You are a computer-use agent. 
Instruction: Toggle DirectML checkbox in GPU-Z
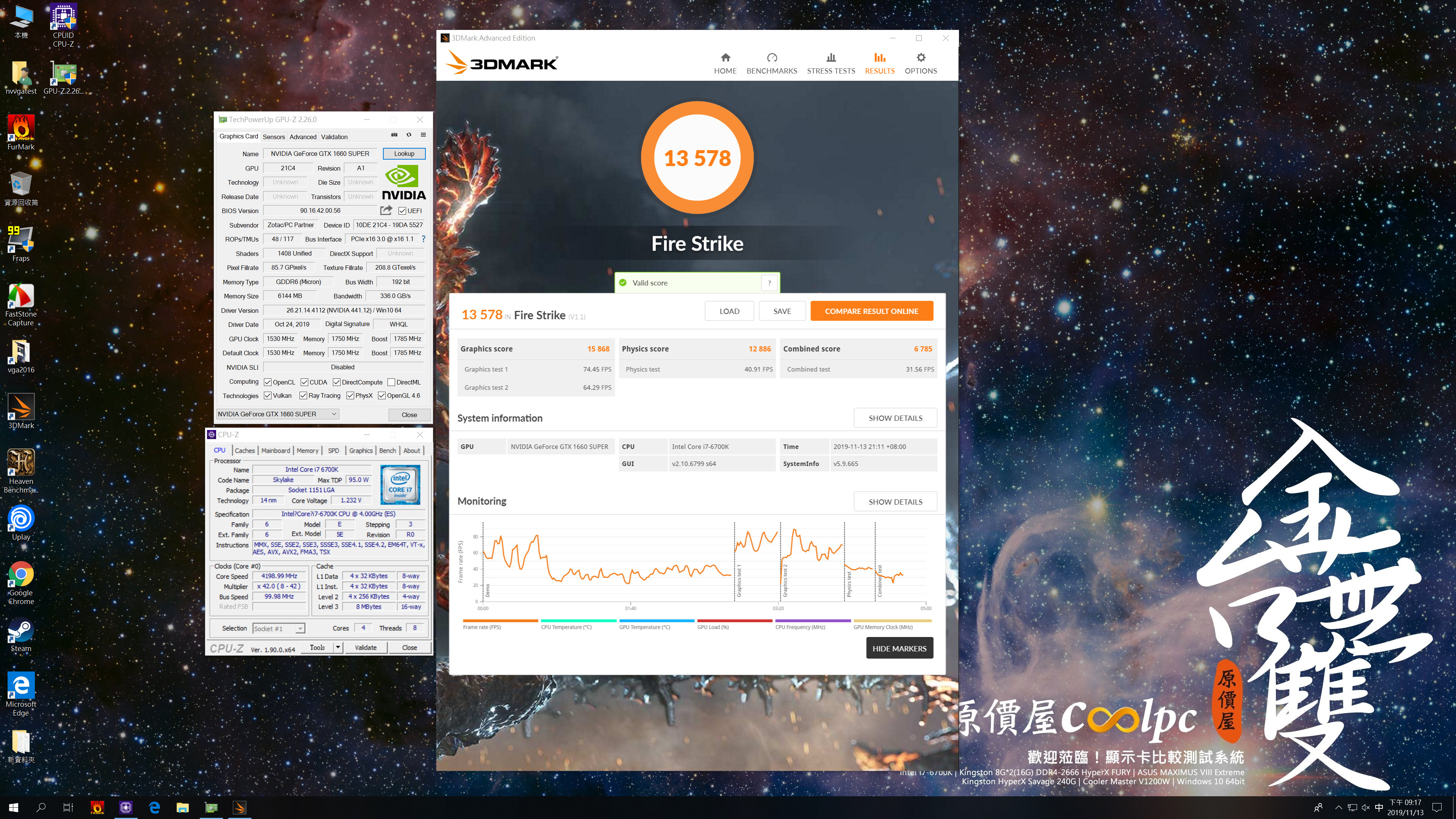coord(391,382)
